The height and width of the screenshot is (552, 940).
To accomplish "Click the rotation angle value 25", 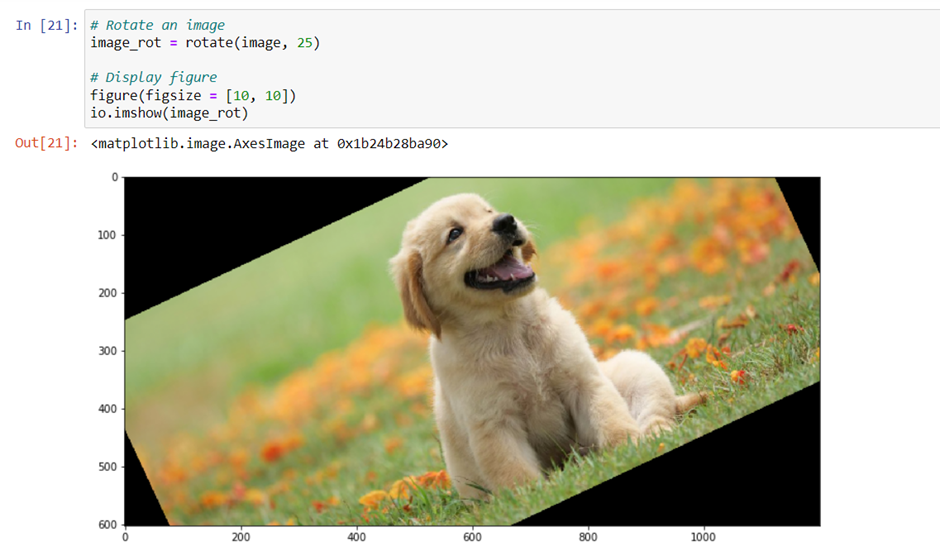I will tap(305, 43).
